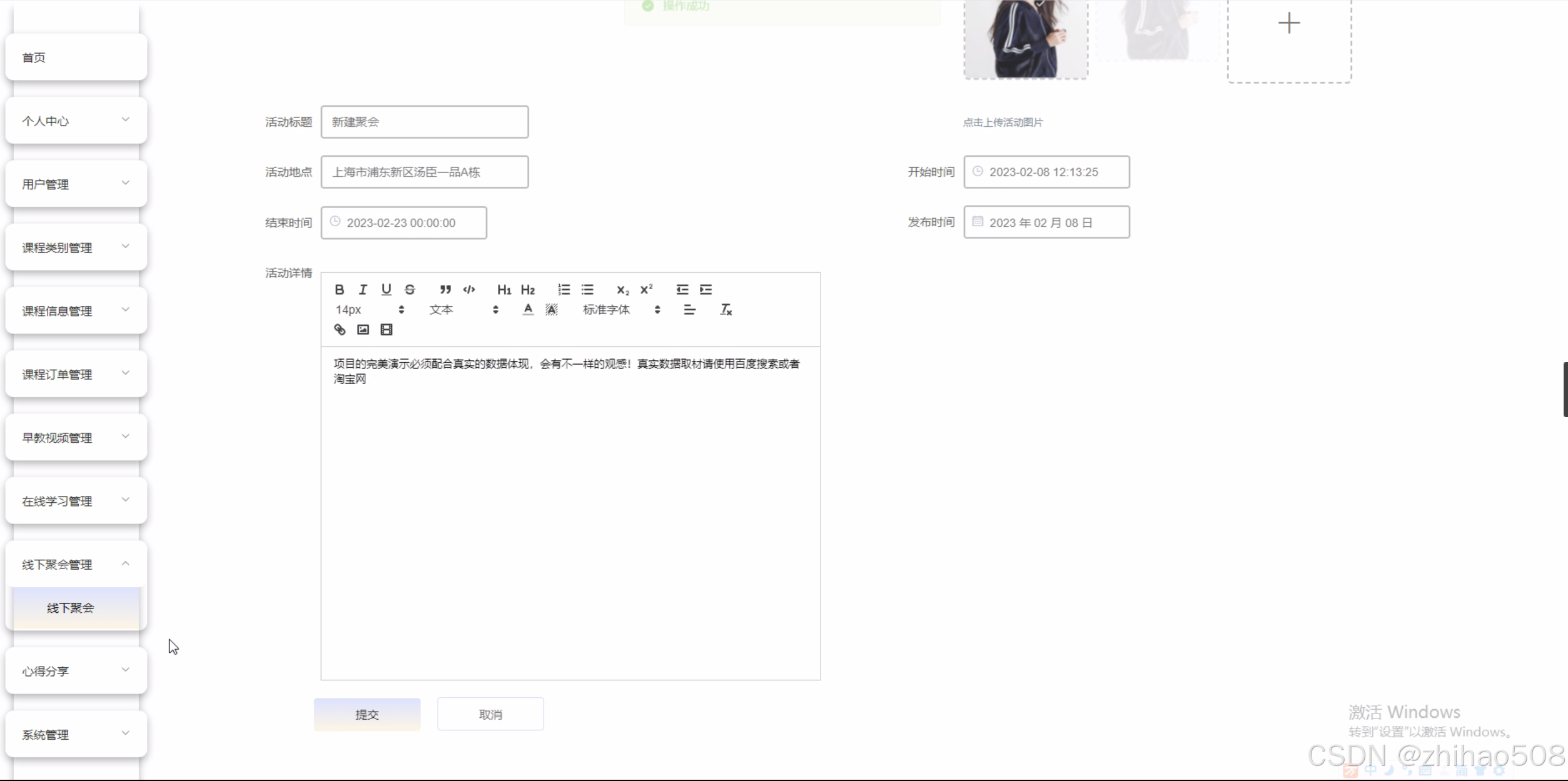Click the underline formatting icon
1568x781 pixels.
click(386, 290)
